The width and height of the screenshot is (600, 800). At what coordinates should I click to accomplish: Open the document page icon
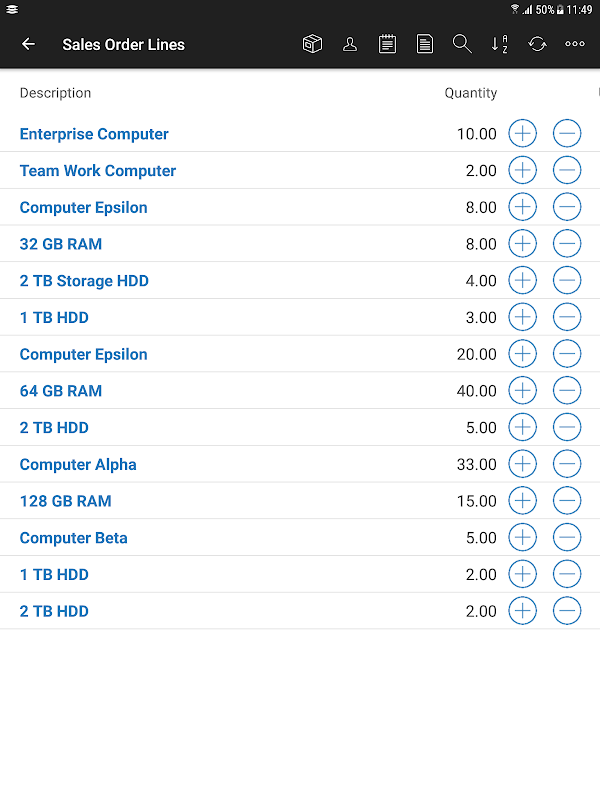[x=425, y=44]
